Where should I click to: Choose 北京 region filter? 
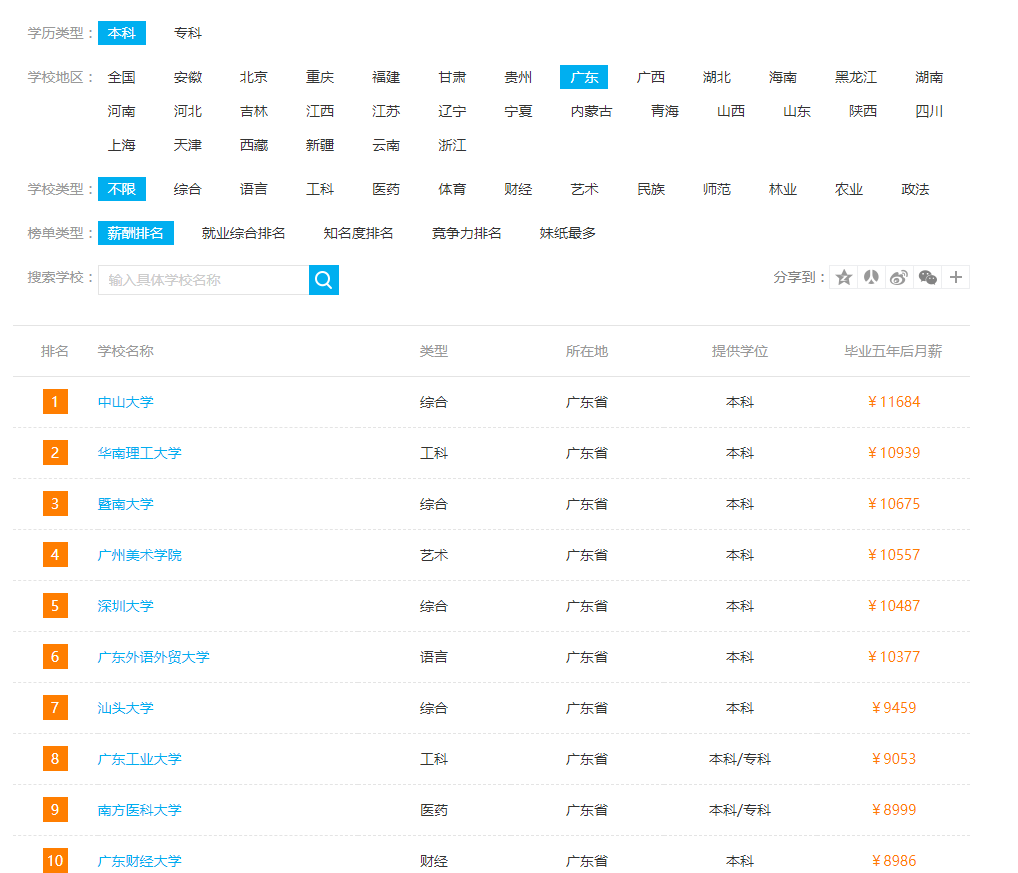click(254, 77)
